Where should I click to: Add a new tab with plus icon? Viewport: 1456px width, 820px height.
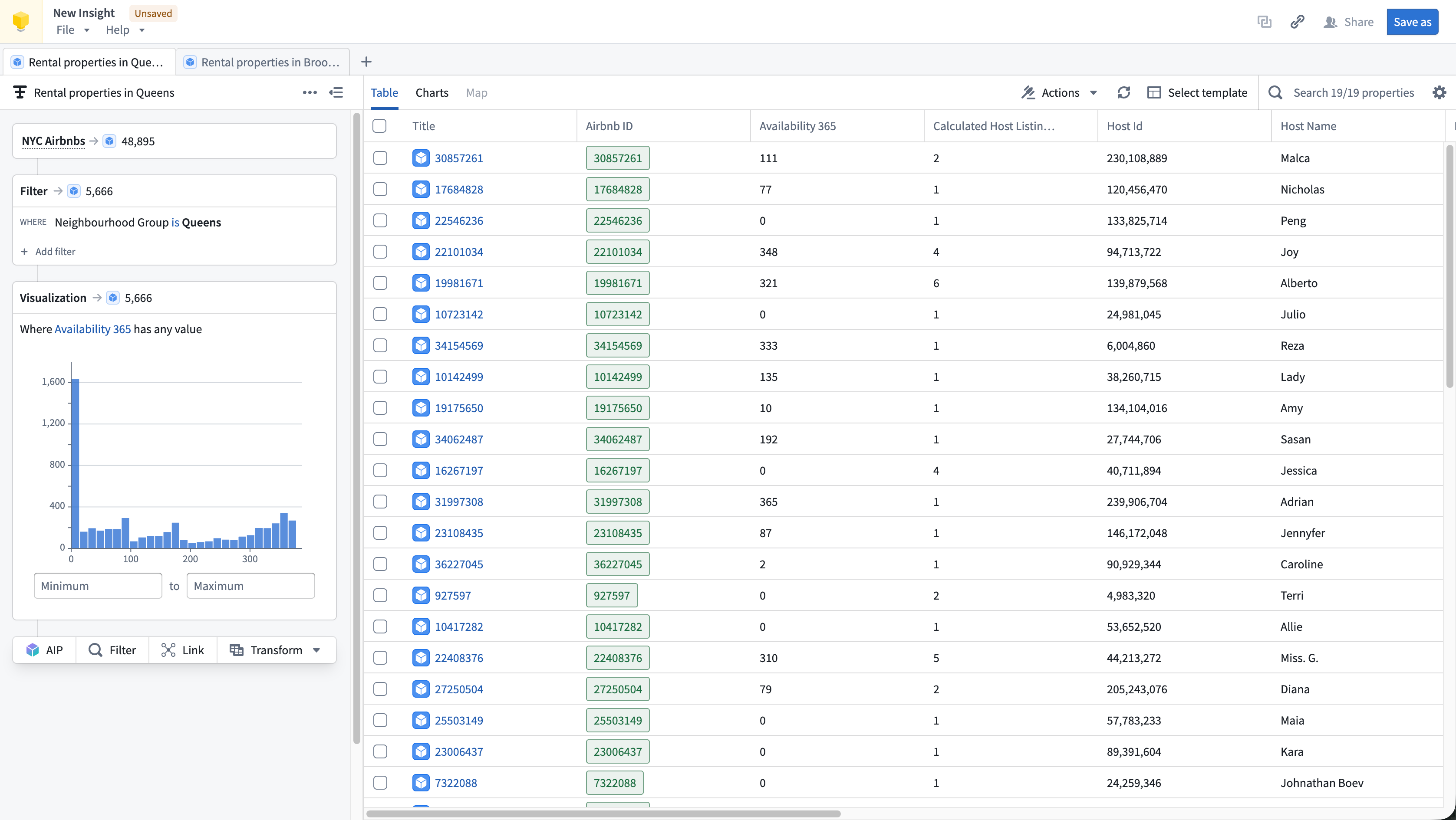coord(366,62)
